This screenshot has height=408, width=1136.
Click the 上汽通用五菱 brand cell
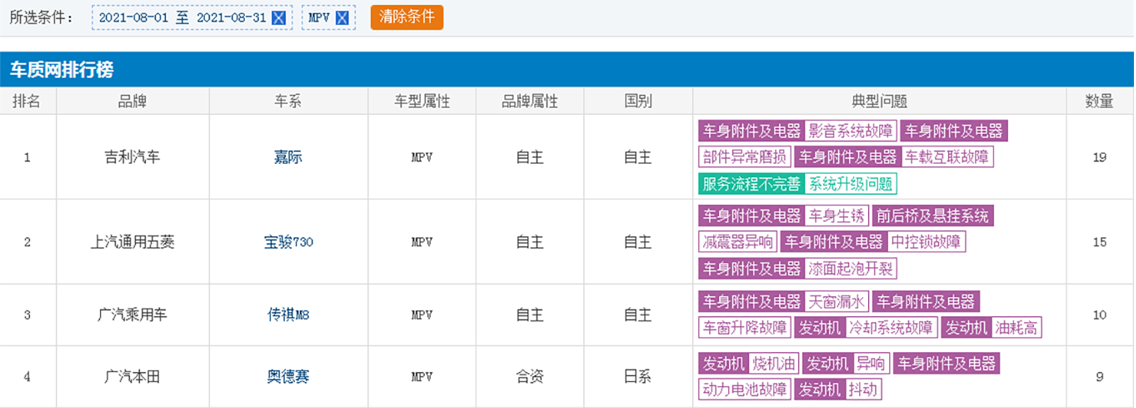133,241
